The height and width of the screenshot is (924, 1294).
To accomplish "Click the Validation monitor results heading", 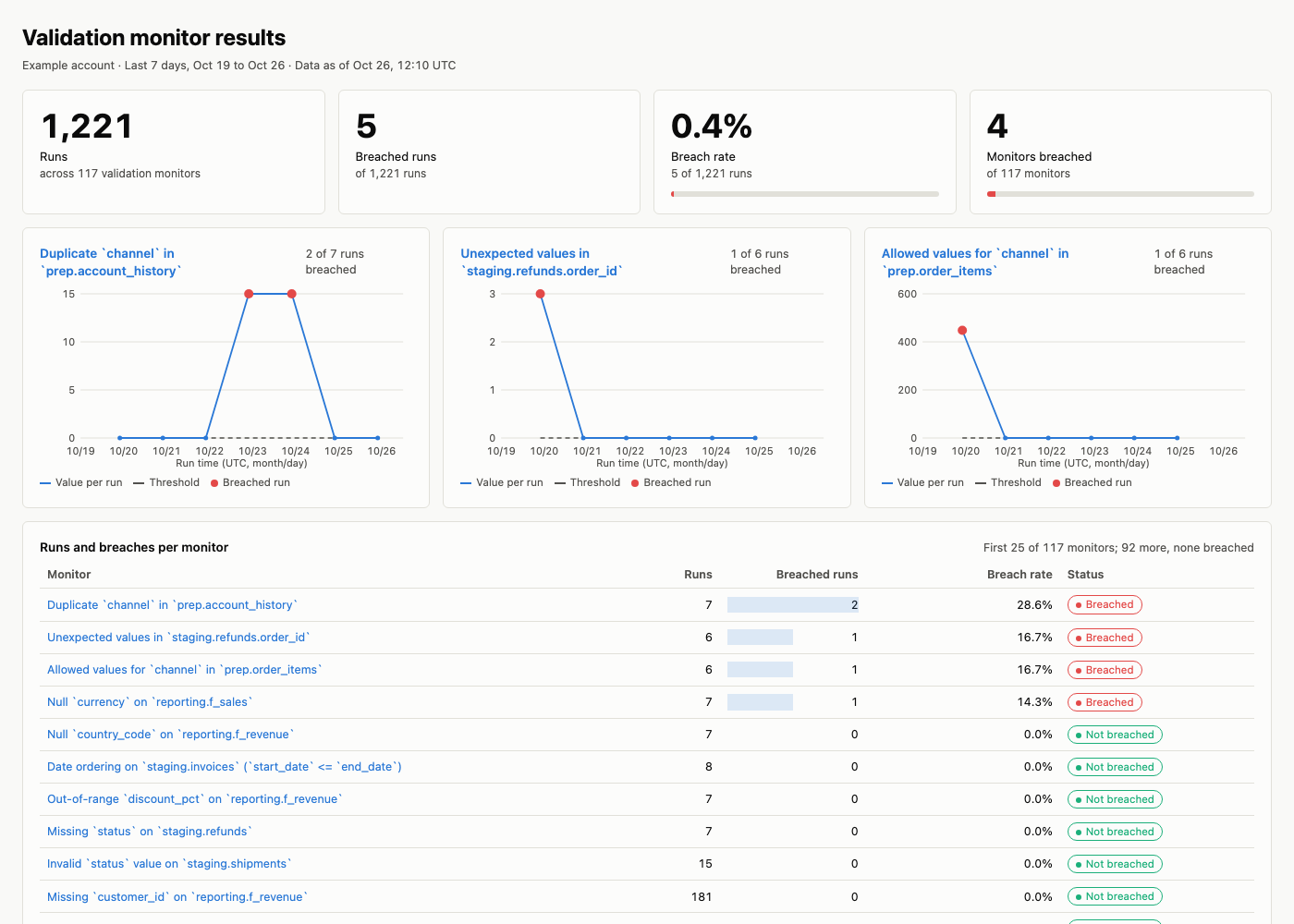I will click(x=154, y=38).
